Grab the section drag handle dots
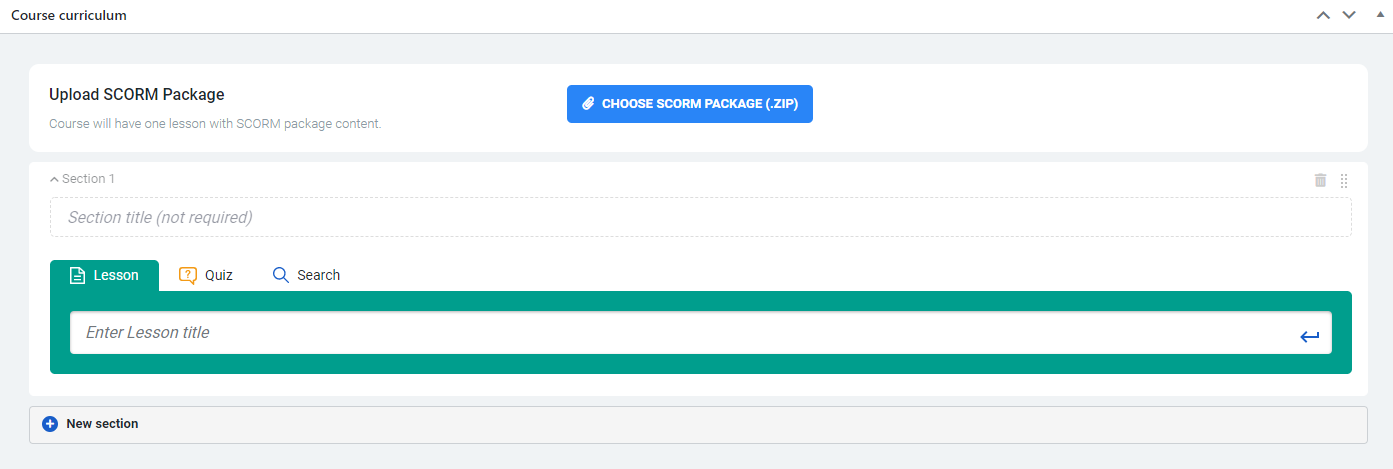The width and height of the screenshot is (1393, 469). [x=1344, y=181]
